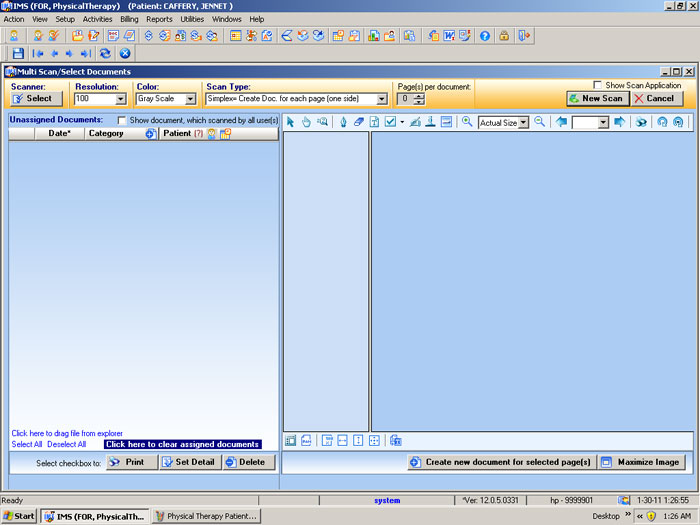This screenshot has width=700, height=525.
Task: Switch to Physical Therapy Patient taskbar window
Action: pos(206,517)
